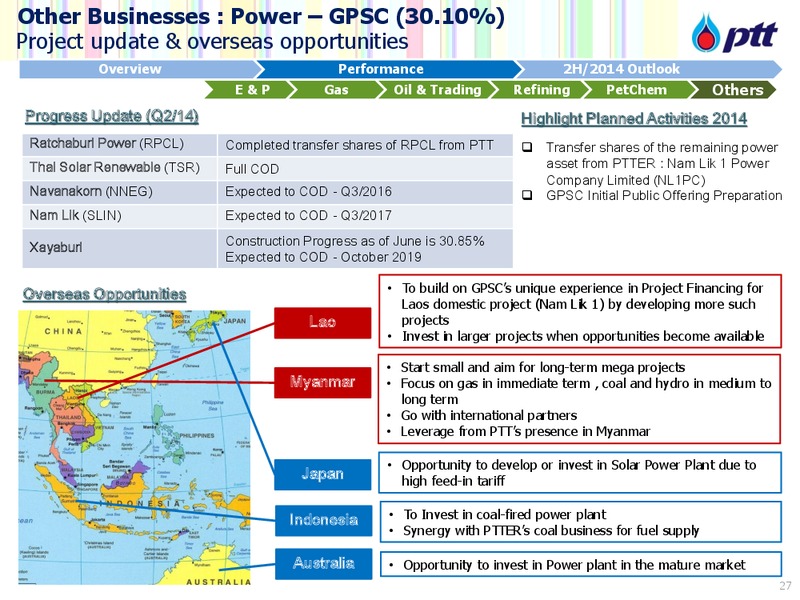This screenshot has width=800, height=600.
Task: Select the Xayaburi row label
Action: pos(120,248)
